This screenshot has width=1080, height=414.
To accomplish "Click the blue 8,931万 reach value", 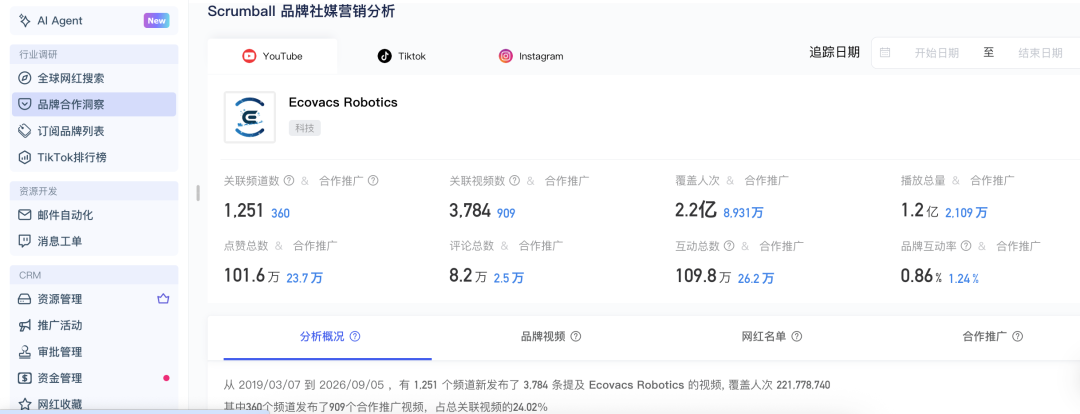I will (x=743, y=214).
